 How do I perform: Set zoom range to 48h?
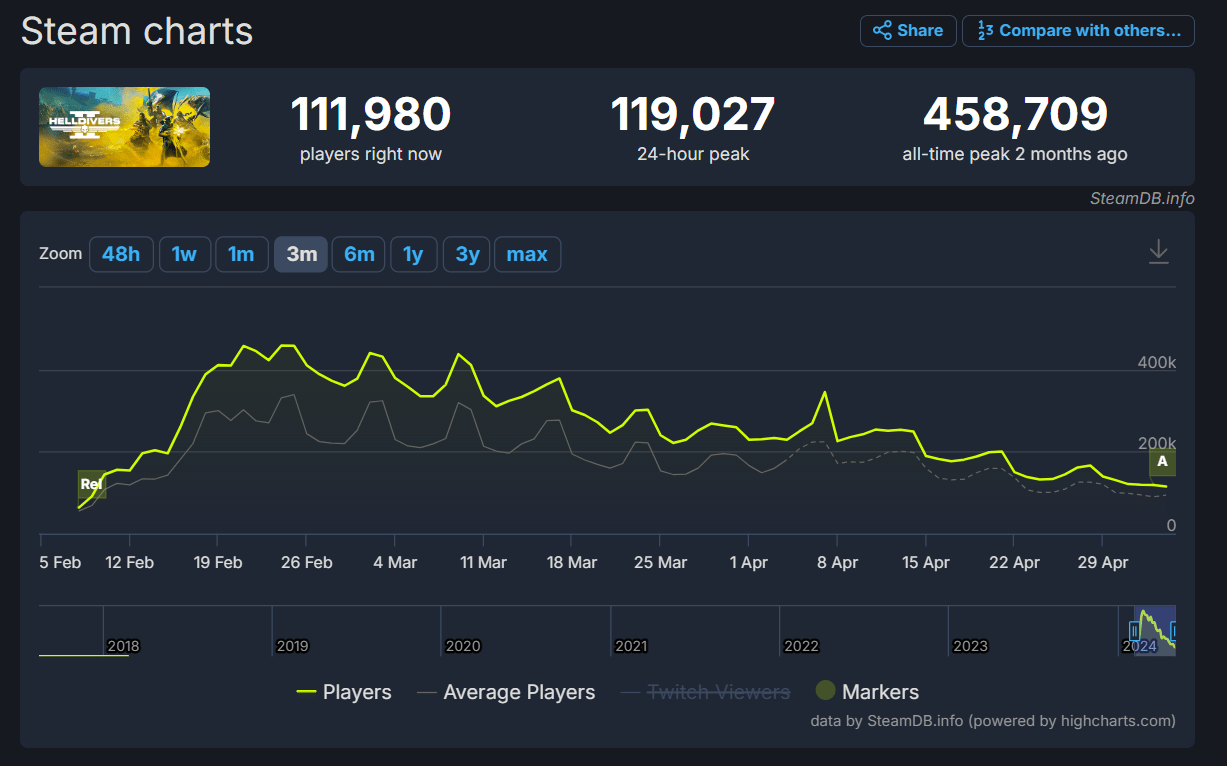[x=121, y=254]
